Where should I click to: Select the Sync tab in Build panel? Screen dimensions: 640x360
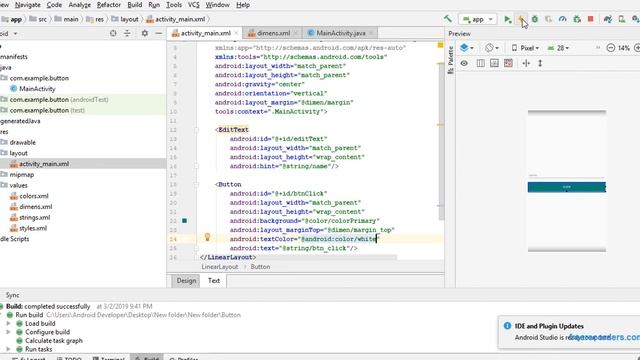[x=12, y=295]
